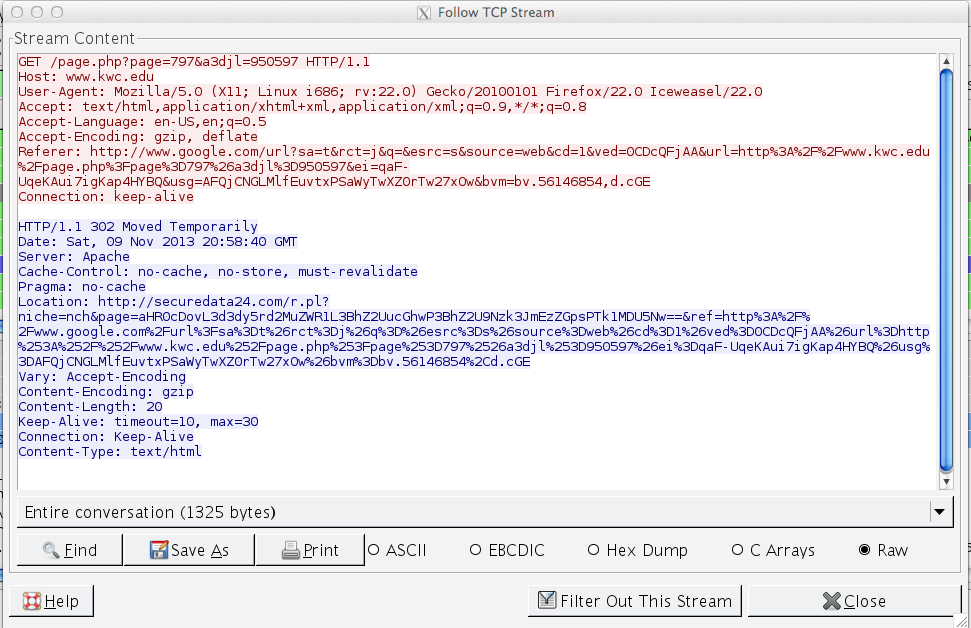Click the filter checkmark icon
Screen dimensions: 971x628
pos(547,600)
